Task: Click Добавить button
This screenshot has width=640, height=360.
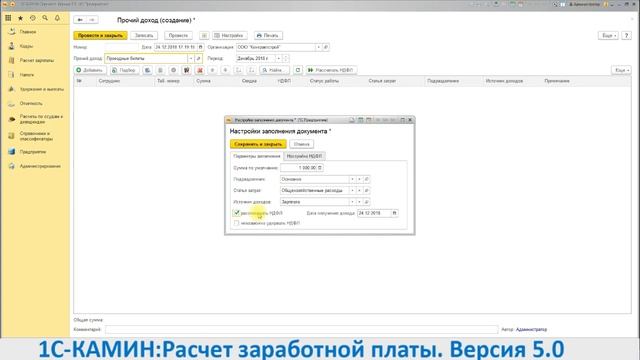Action: click(x=90, y=70)
